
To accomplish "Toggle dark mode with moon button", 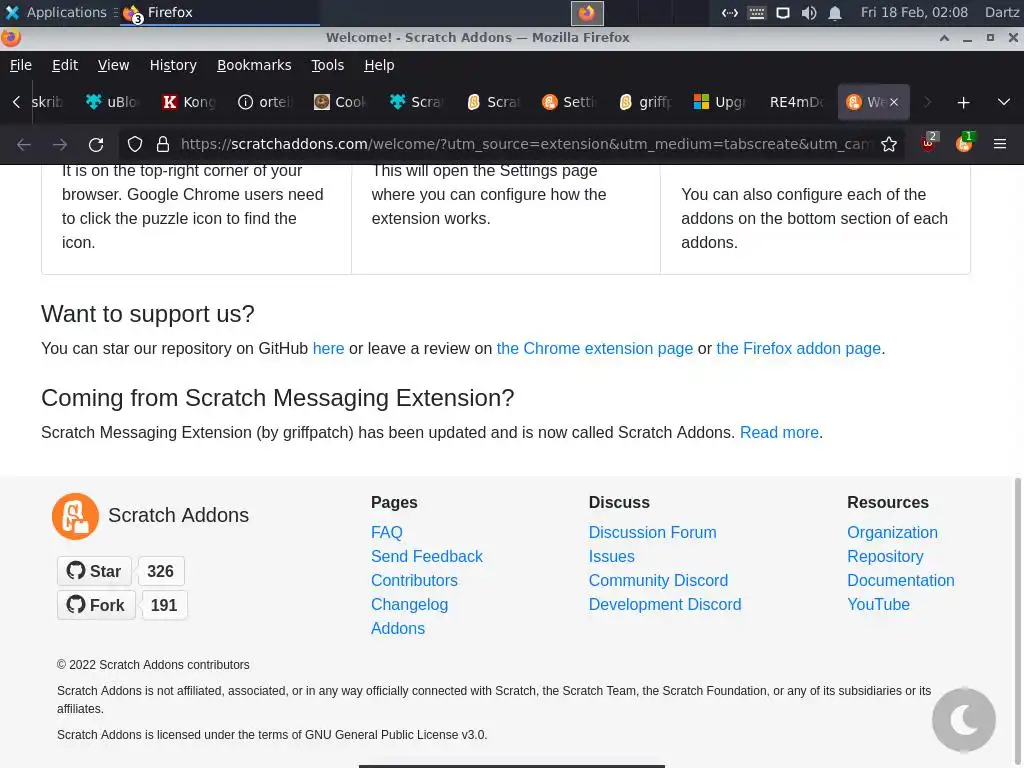I will point(963,719).
